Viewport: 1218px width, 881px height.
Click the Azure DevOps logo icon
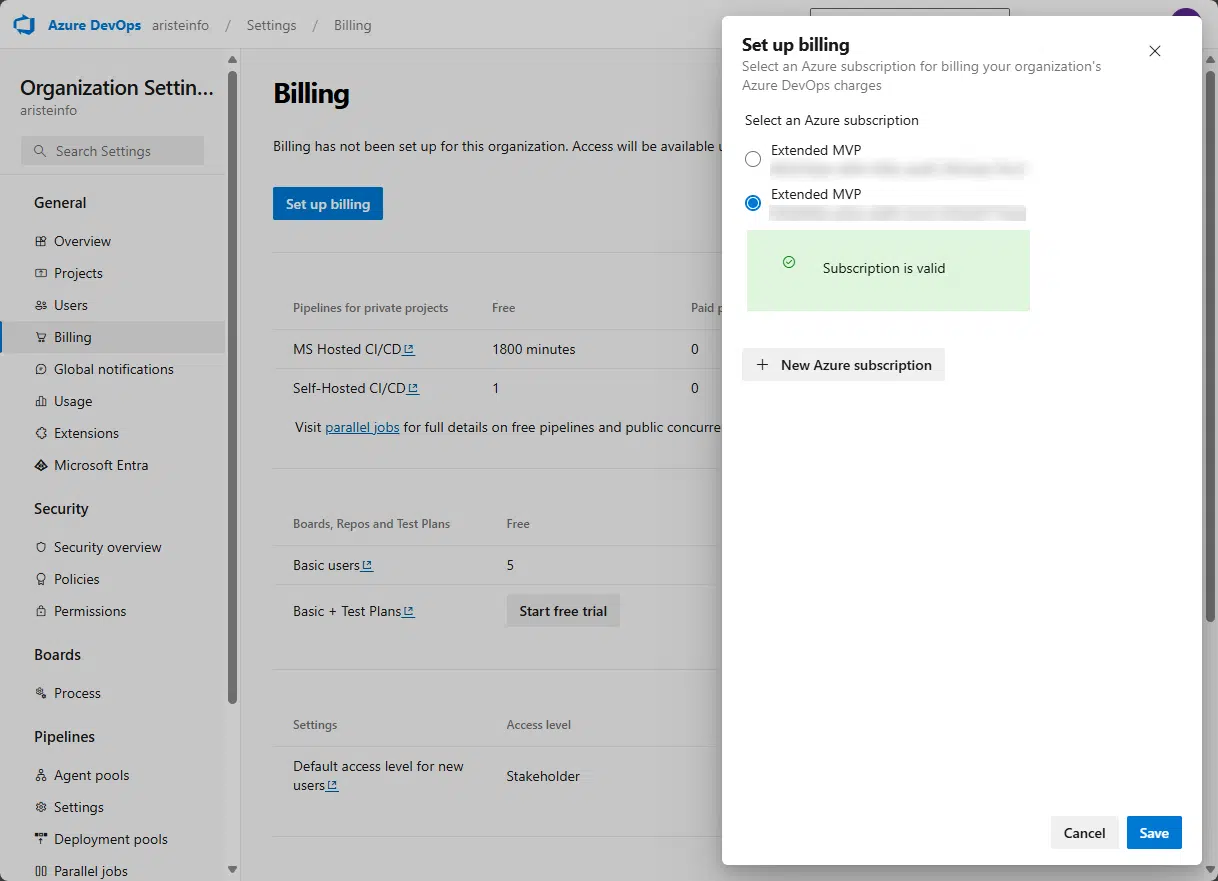(x=24, y=24)
